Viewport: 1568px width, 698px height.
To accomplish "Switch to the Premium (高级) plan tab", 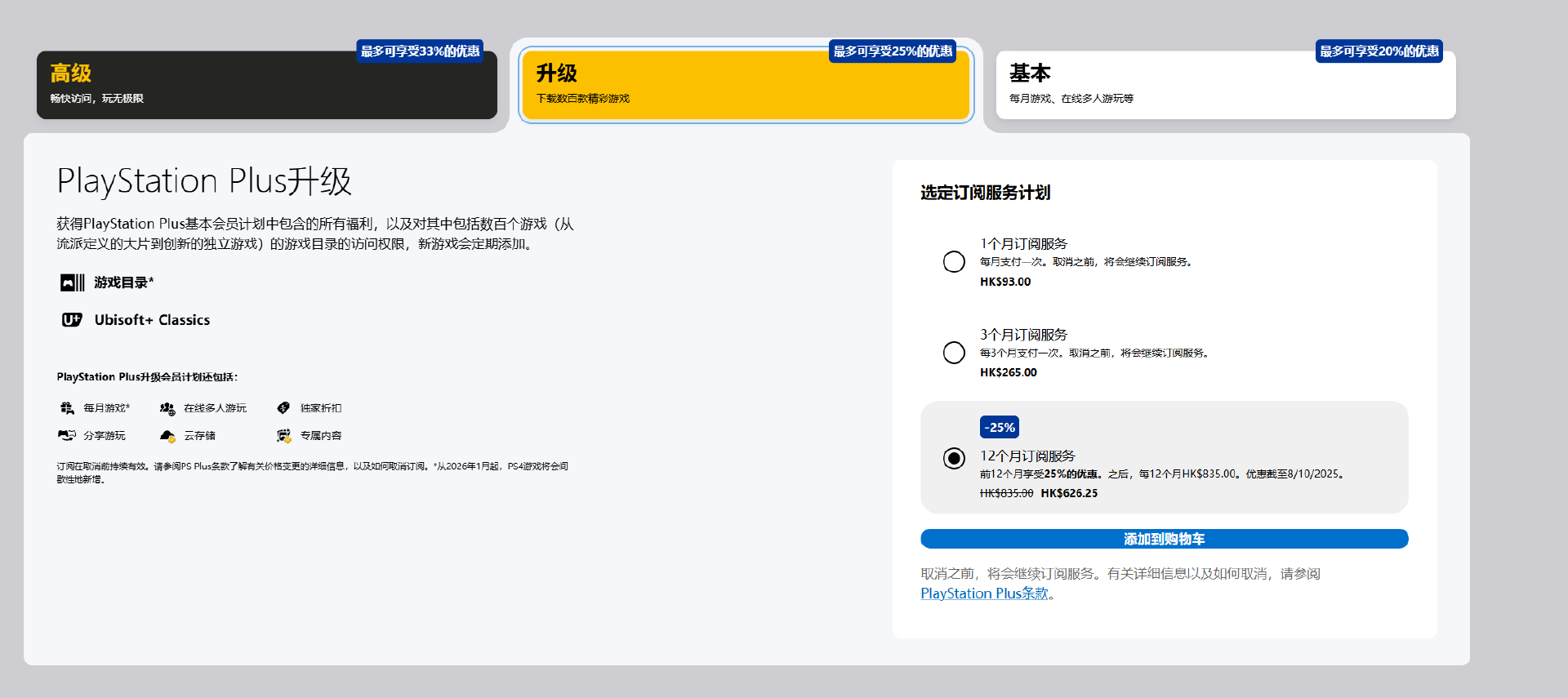I will click(x=266, y=86).
